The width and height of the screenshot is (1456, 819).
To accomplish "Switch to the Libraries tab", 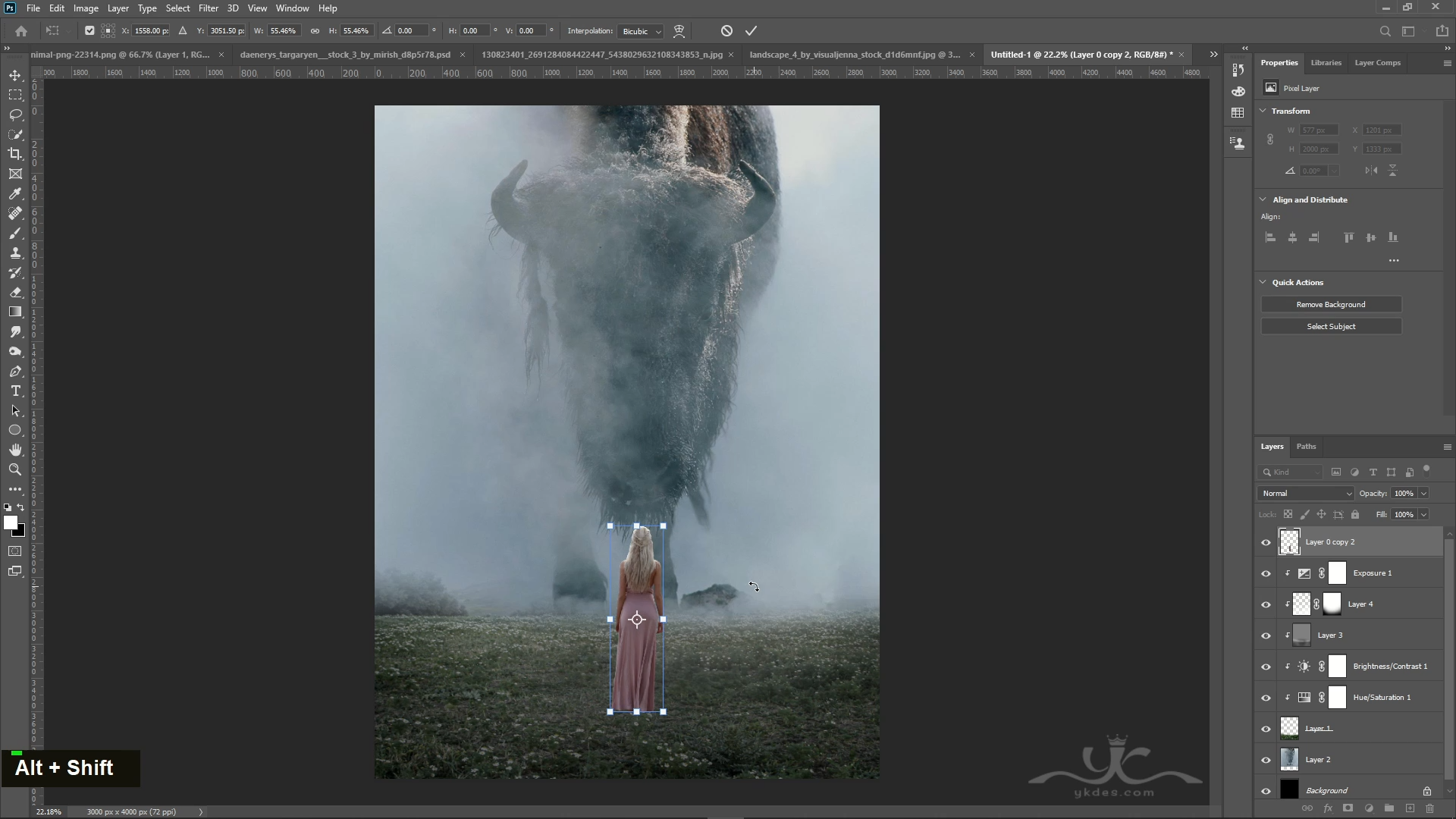I will pos(1326,63).
